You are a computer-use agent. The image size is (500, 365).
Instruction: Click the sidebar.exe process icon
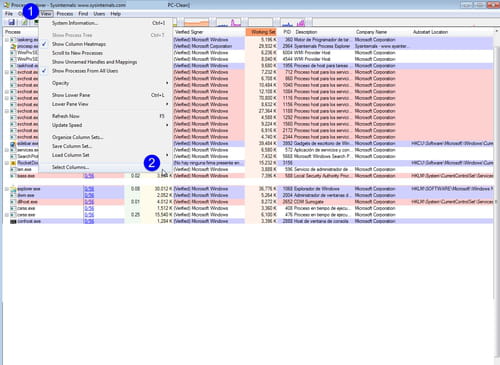coord(13,144)
